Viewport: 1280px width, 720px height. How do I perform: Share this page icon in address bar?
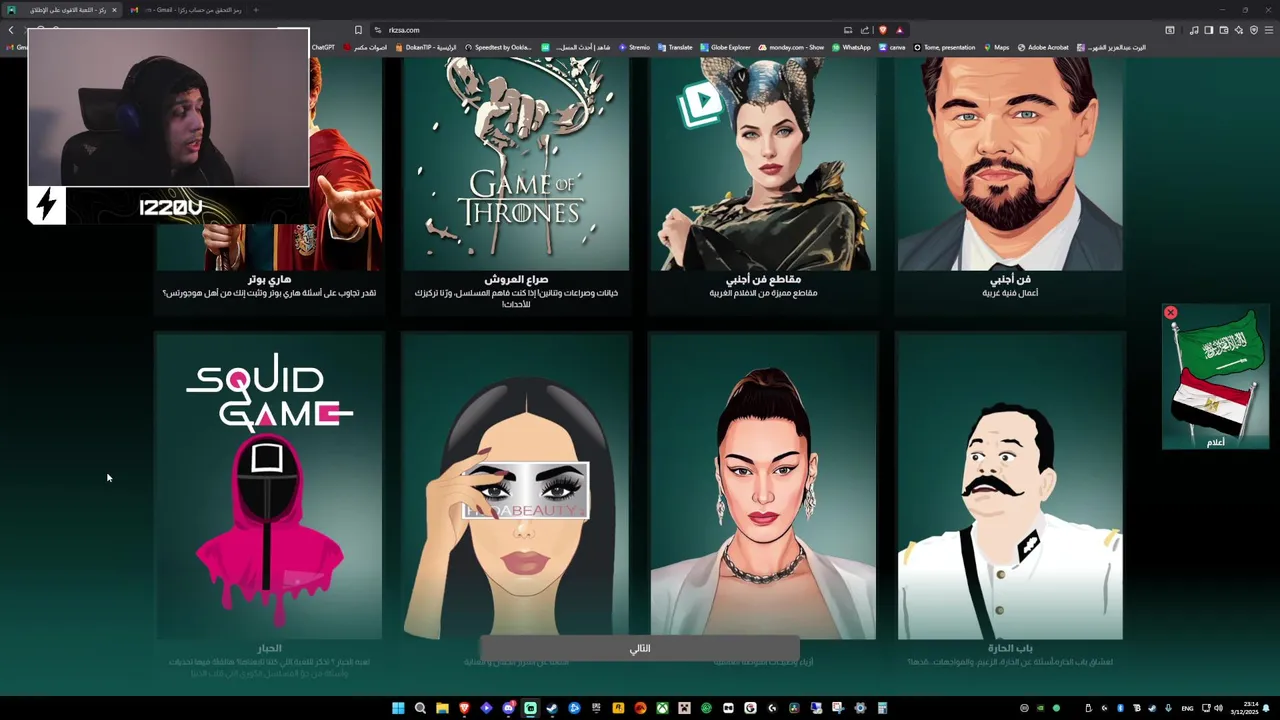tap(866, 30)
